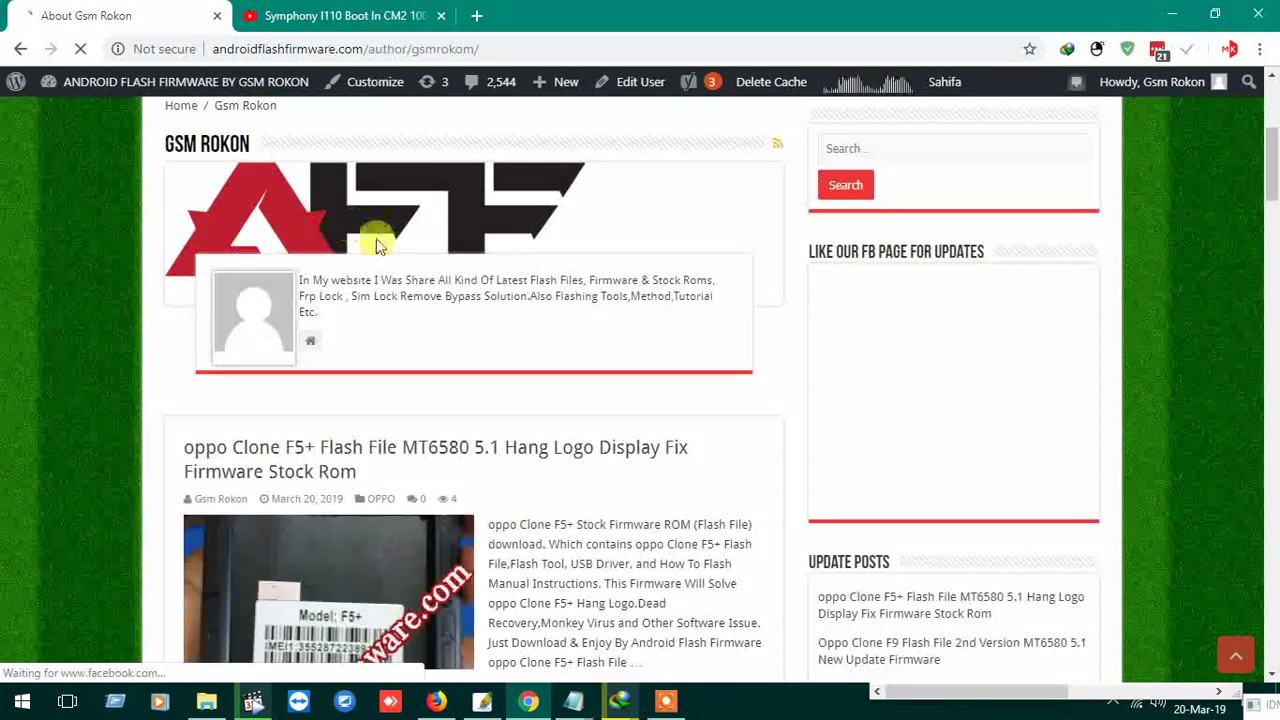Switch to the Symphony I110 YouTube tab
Viewport: 1280px width, 720px height.
click(345, 16)
